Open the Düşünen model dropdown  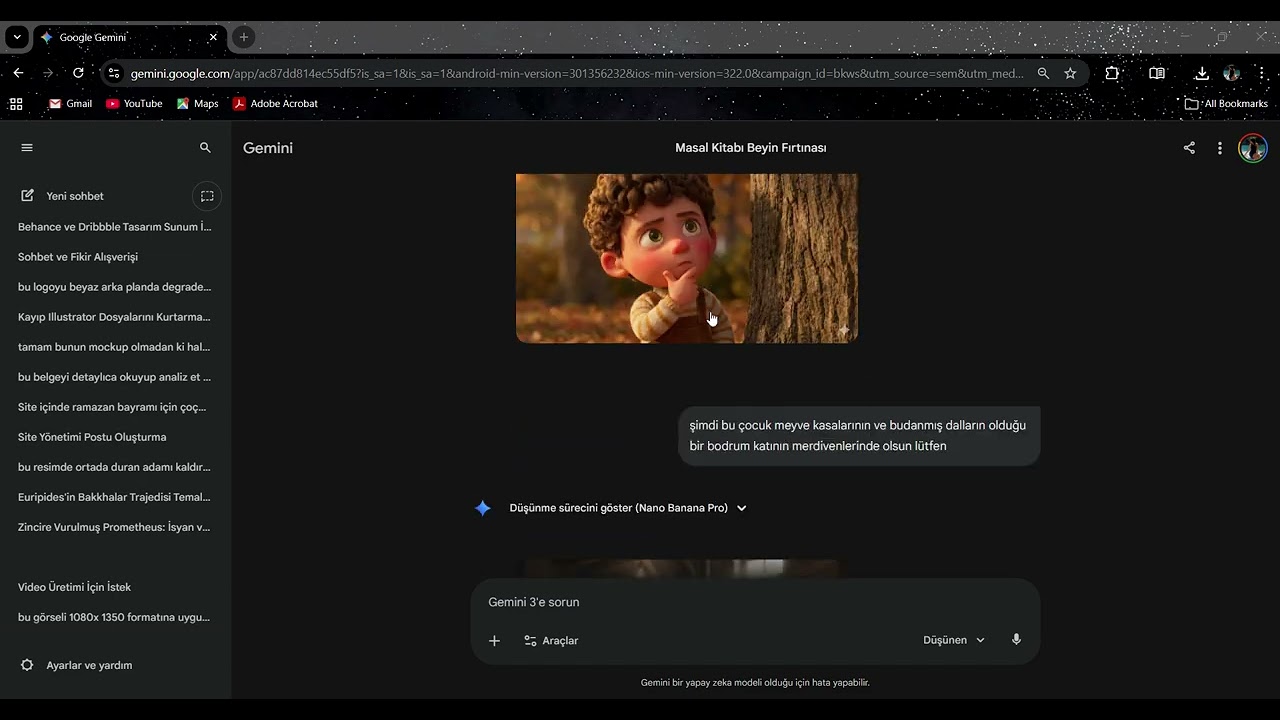pos(954,640)
